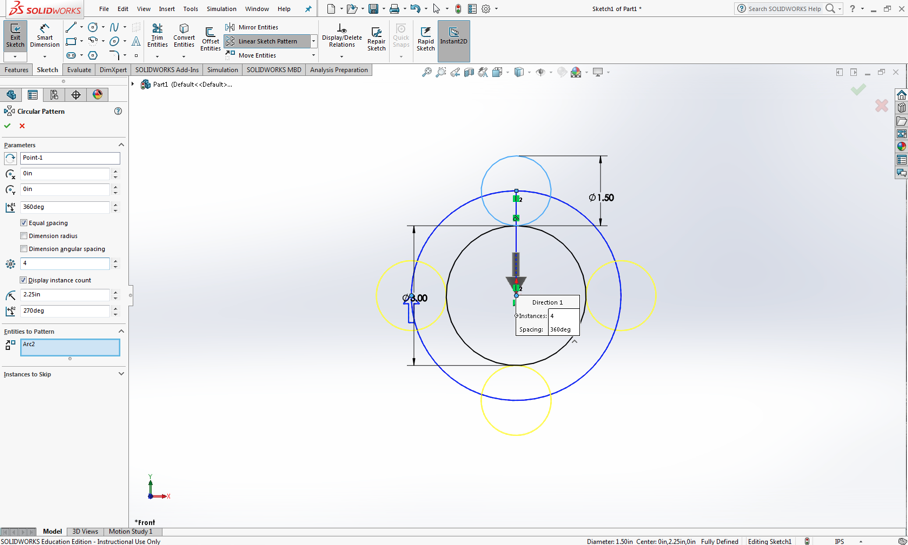This screenshot has height=545, width=908.
Task: Click the Zoom to Fit icon
Action: 426,72
